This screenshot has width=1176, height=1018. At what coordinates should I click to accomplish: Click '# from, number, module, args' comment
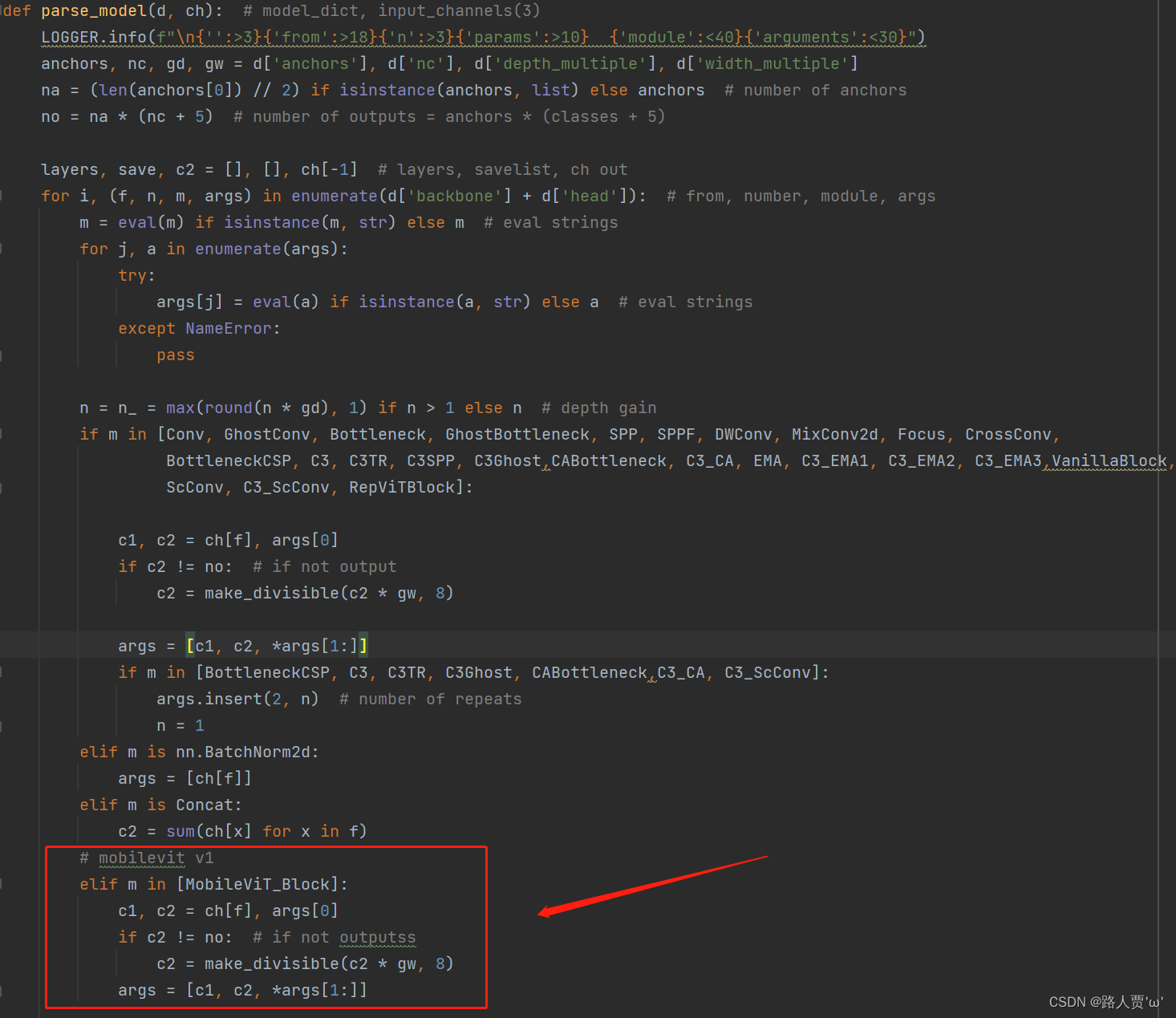(x=801, y=196)
